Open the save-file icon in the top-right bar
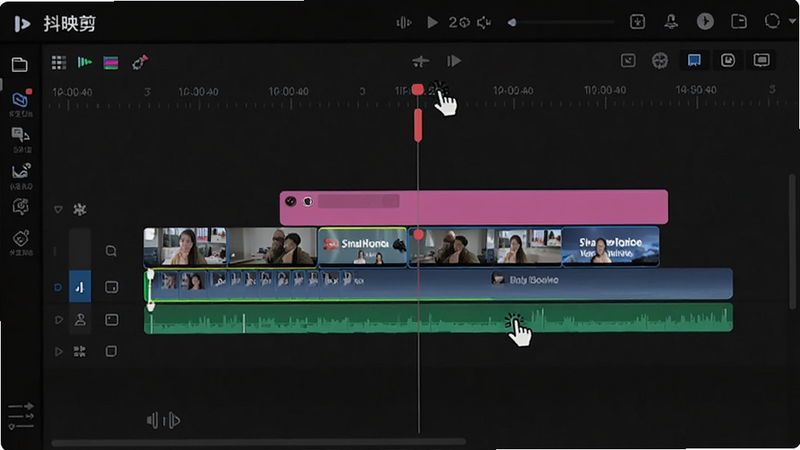 (739, 21)
